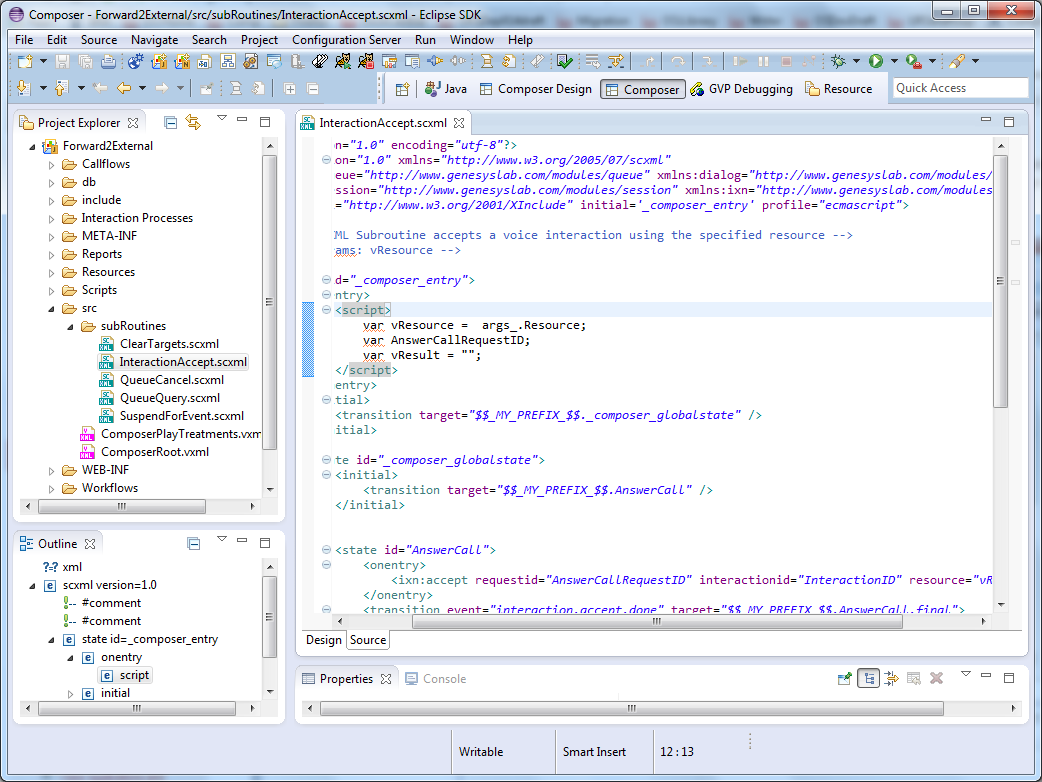Image resolution: width=1042 pixels, height=782 pixels.
Task: Click the Tomcat stop cat icon
Action: point(366,62)
